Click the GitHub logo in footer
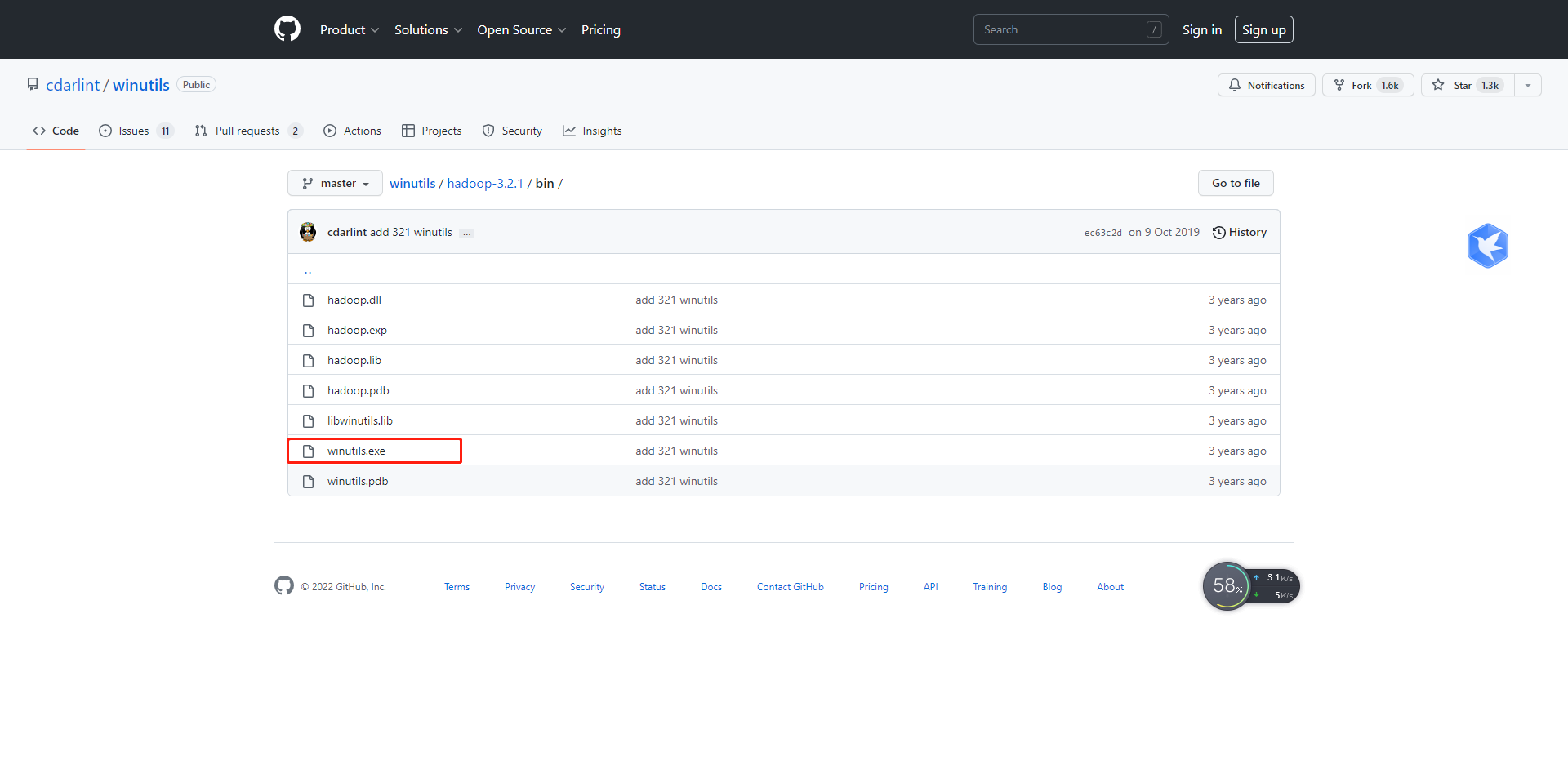This screenshot has width=1568, height=765. point(284,586)
